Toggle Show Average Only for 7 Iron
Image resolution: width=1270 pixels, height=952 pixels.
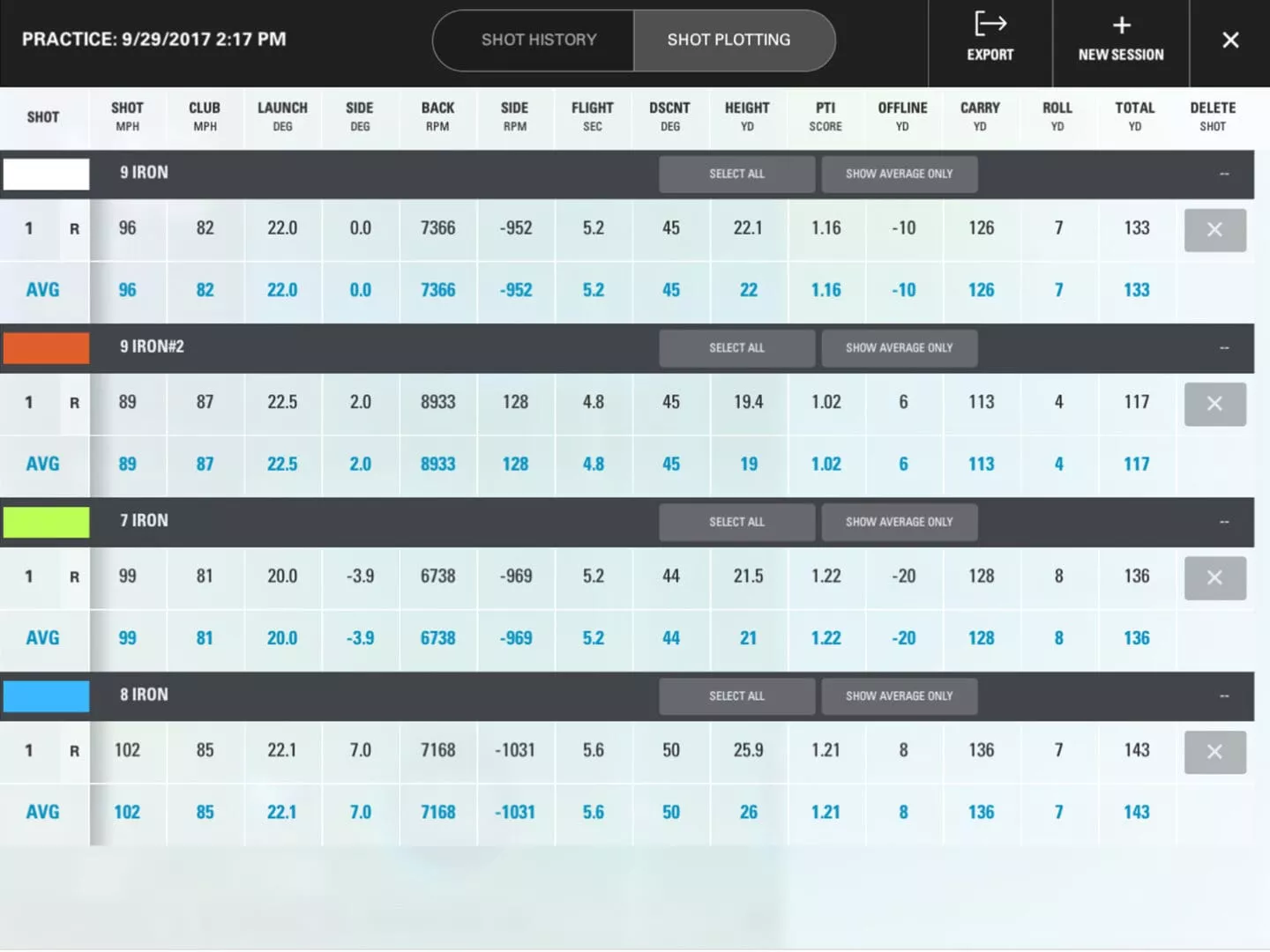click(899, 522)
